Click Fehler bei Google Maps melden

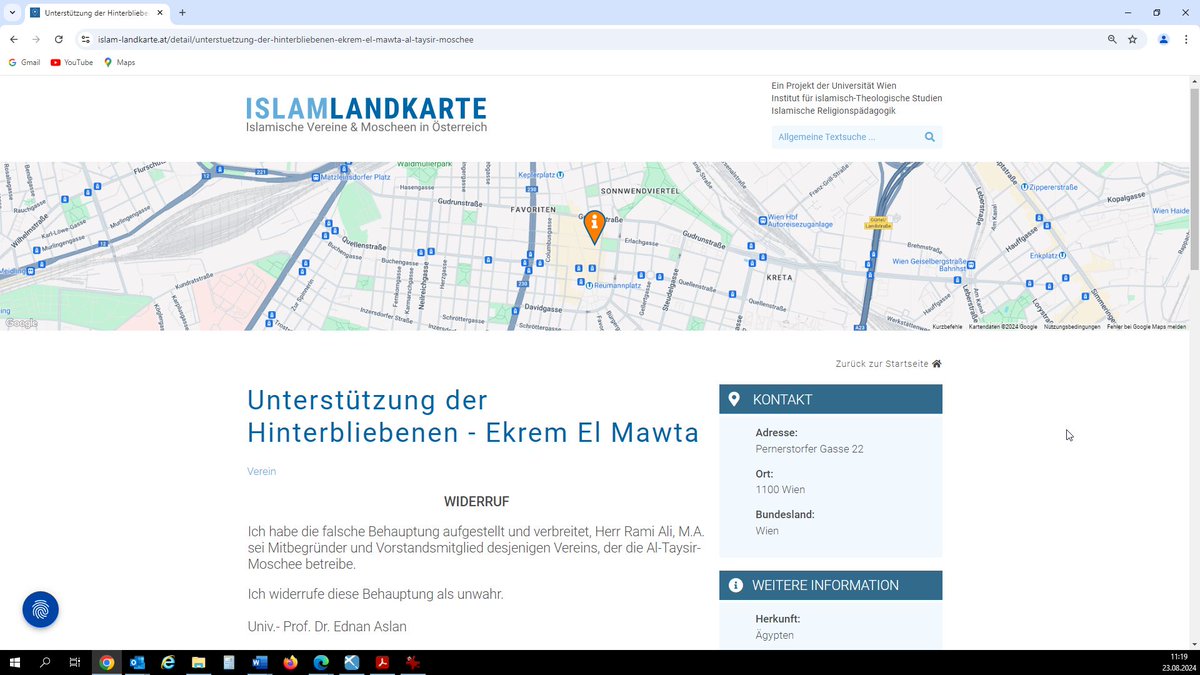1146,327
